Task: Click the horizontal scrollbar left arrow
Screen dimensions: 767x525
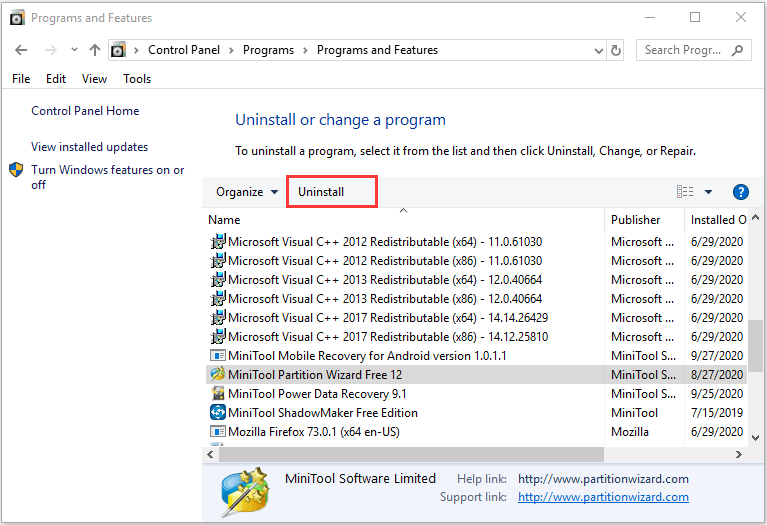Action: point(210,455)
